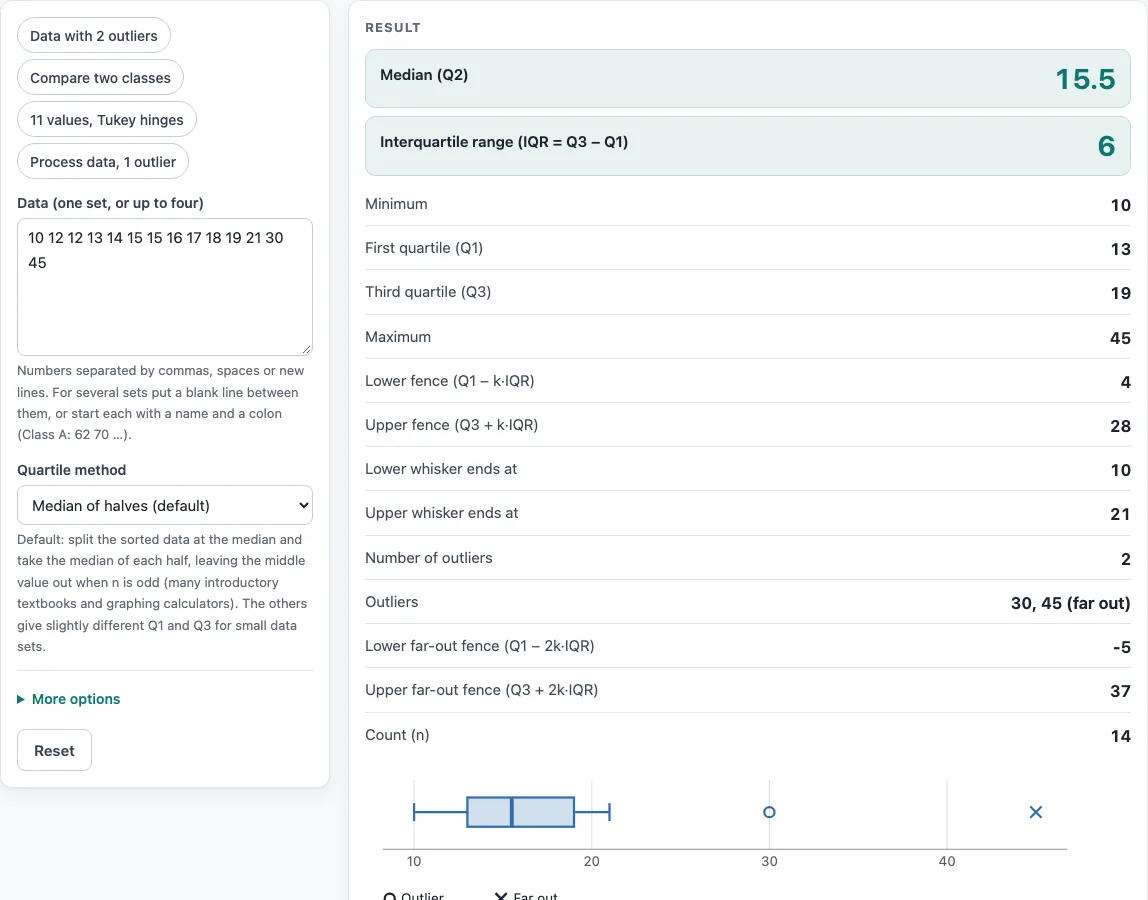Image resolution: width=1148 pixels, height=900 pixels.
Task: Click the box of the box plot
Action: coord(521,811)
